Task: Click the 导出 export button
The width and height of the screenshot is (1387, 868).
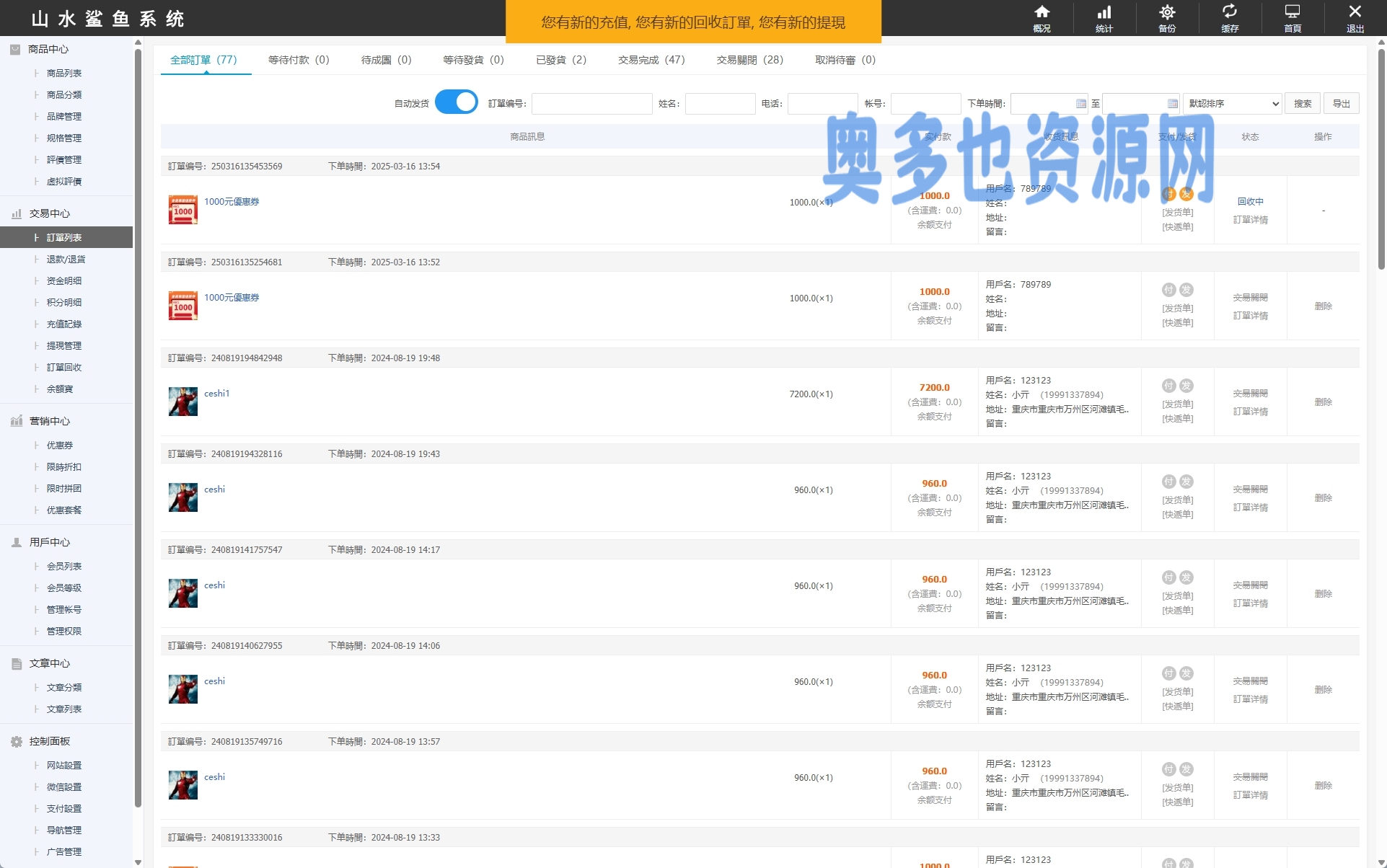Action: [x=1341, y=104]
